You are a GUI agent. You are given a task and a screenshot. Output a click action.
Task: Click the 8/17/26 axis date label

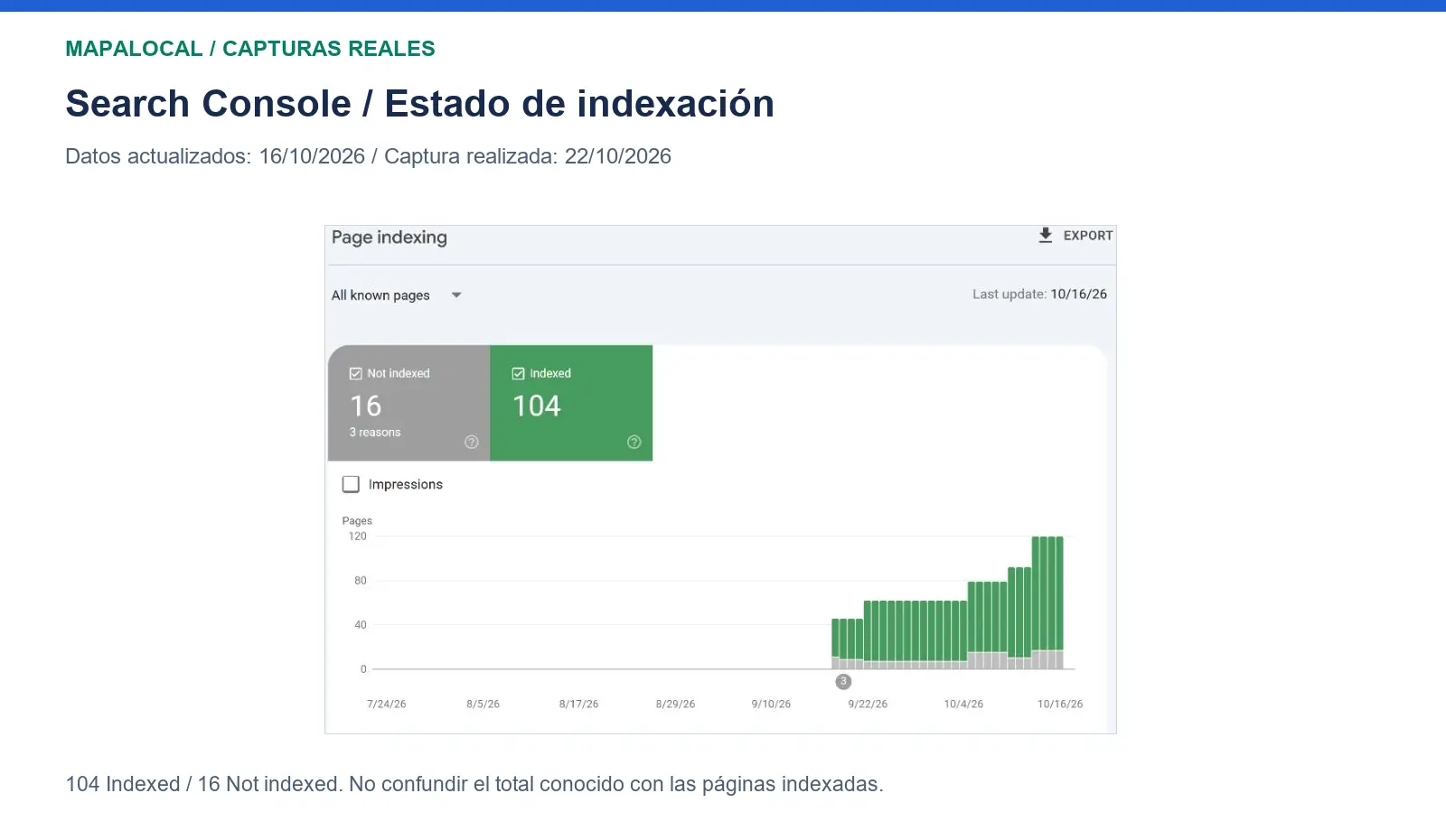click(x=578, y=704)
